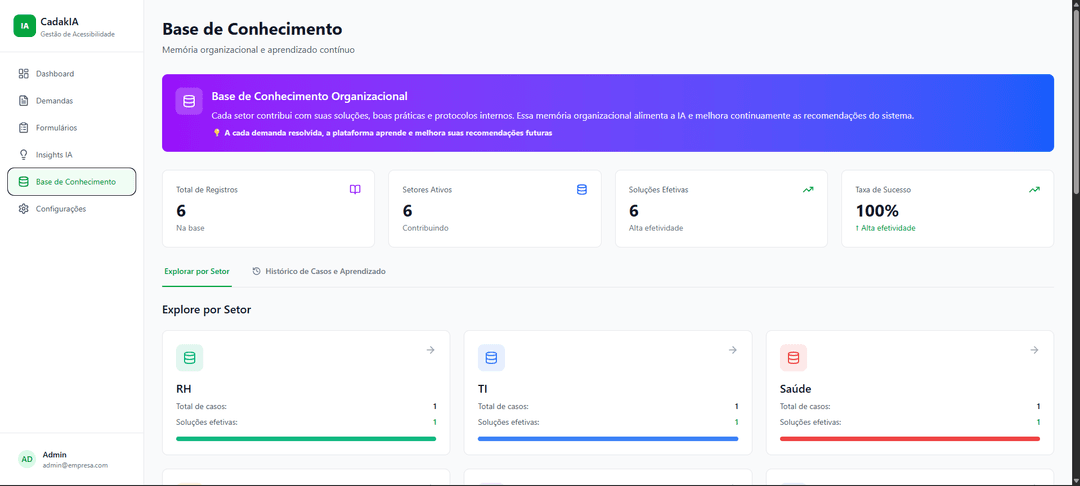Viewport: 1080px width, 486px height.
Task: Click the green RH progress bar
Action: tap(306, 439)
